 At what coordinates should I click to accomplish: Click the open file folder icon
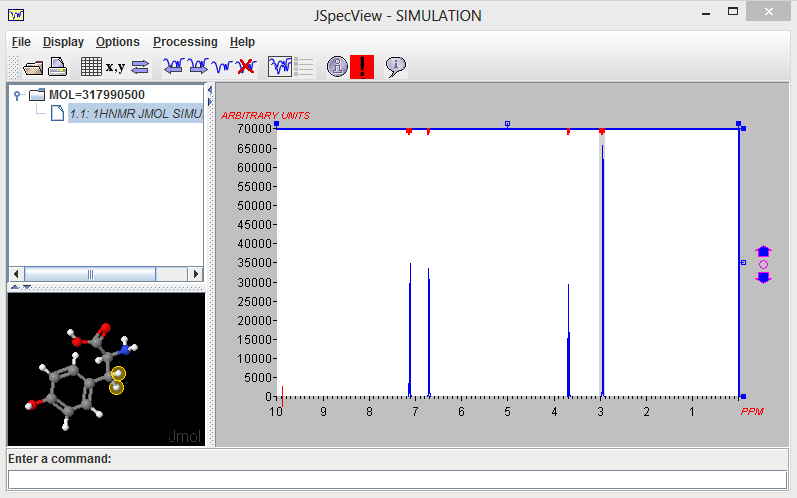[x=33, y=67]
